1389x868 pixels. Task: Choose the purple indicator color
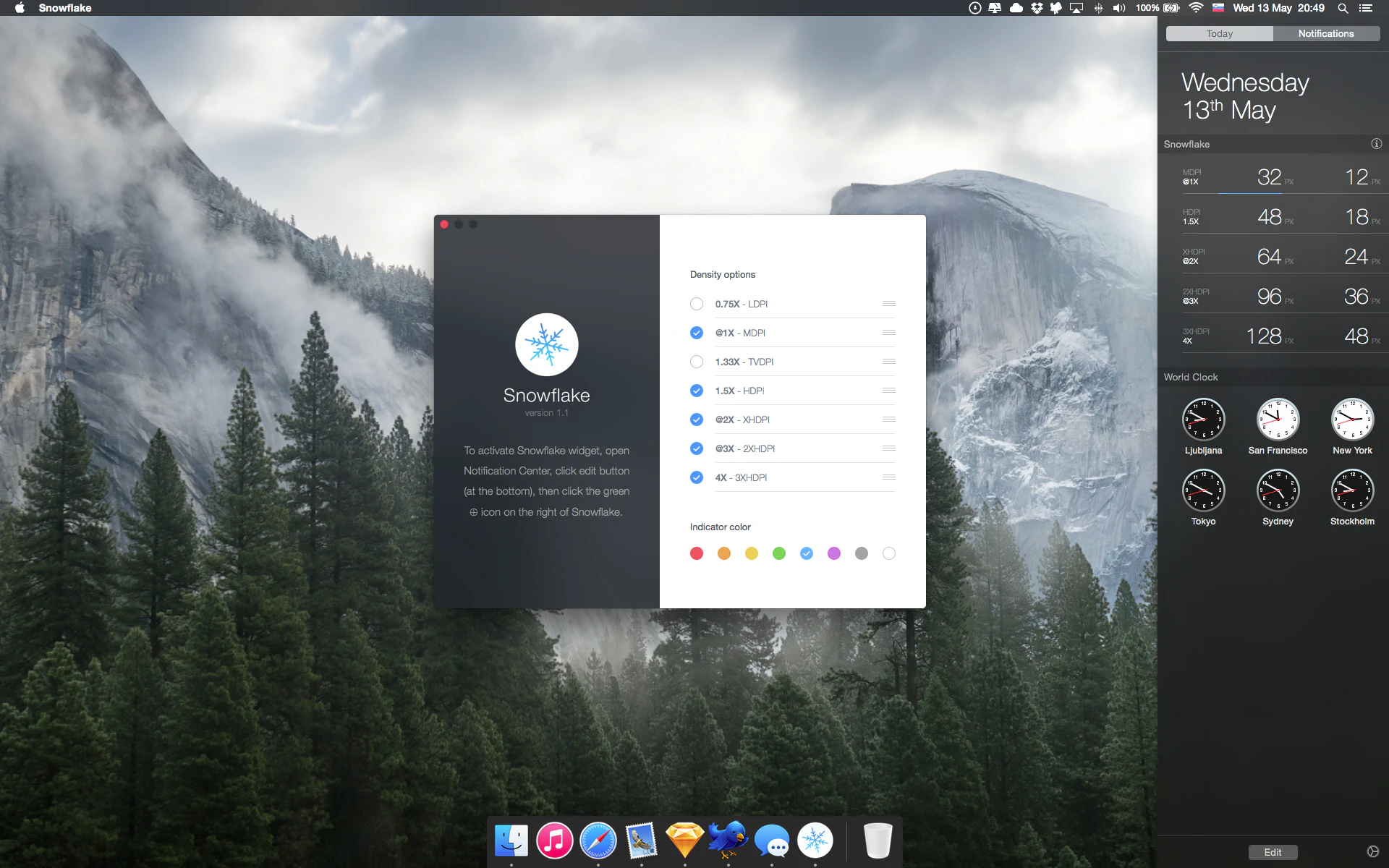[834, 553]
